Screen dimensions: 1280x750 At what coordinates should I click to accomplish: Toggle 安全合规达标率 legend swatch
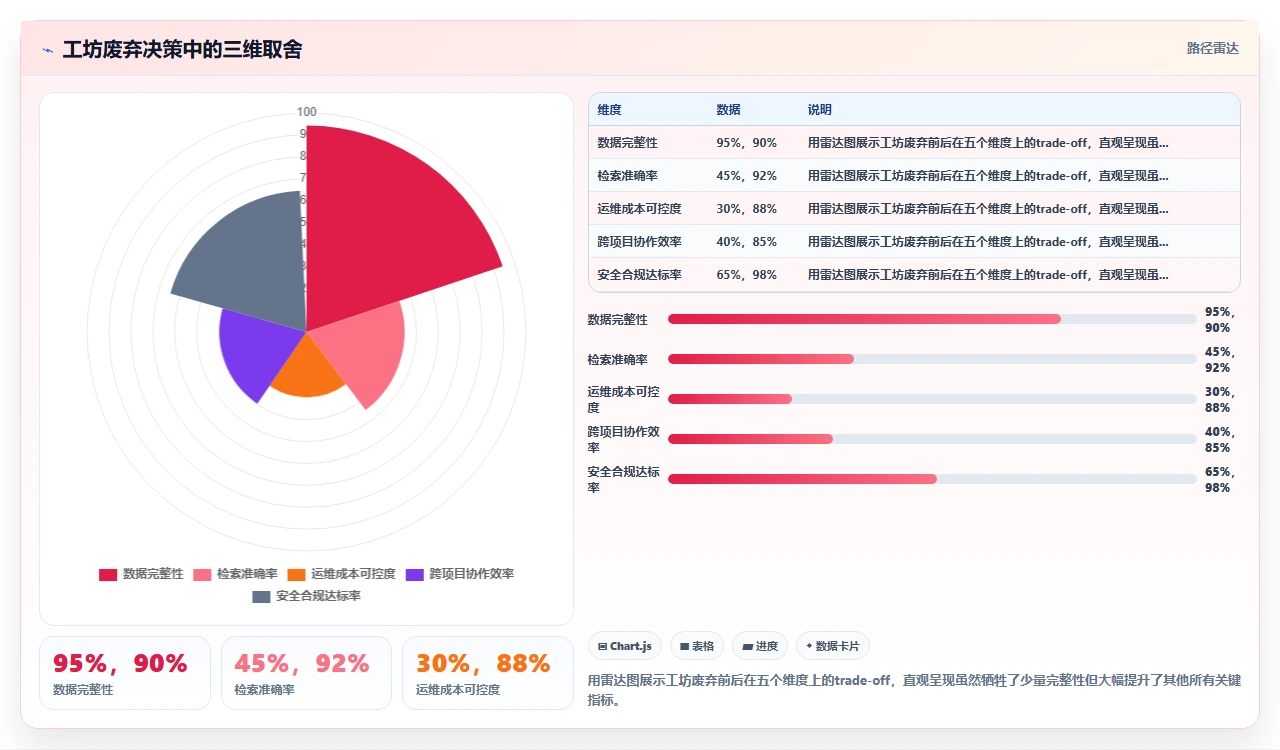pos(261,596)
